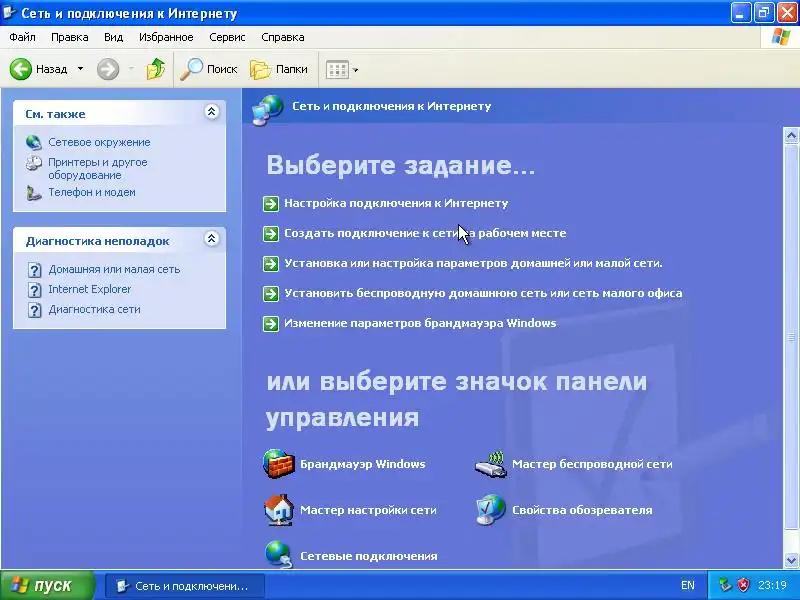Select Установить беспроводную домашнюю сеть task
This screenshot has width=800, height=600.
(483, 293)
